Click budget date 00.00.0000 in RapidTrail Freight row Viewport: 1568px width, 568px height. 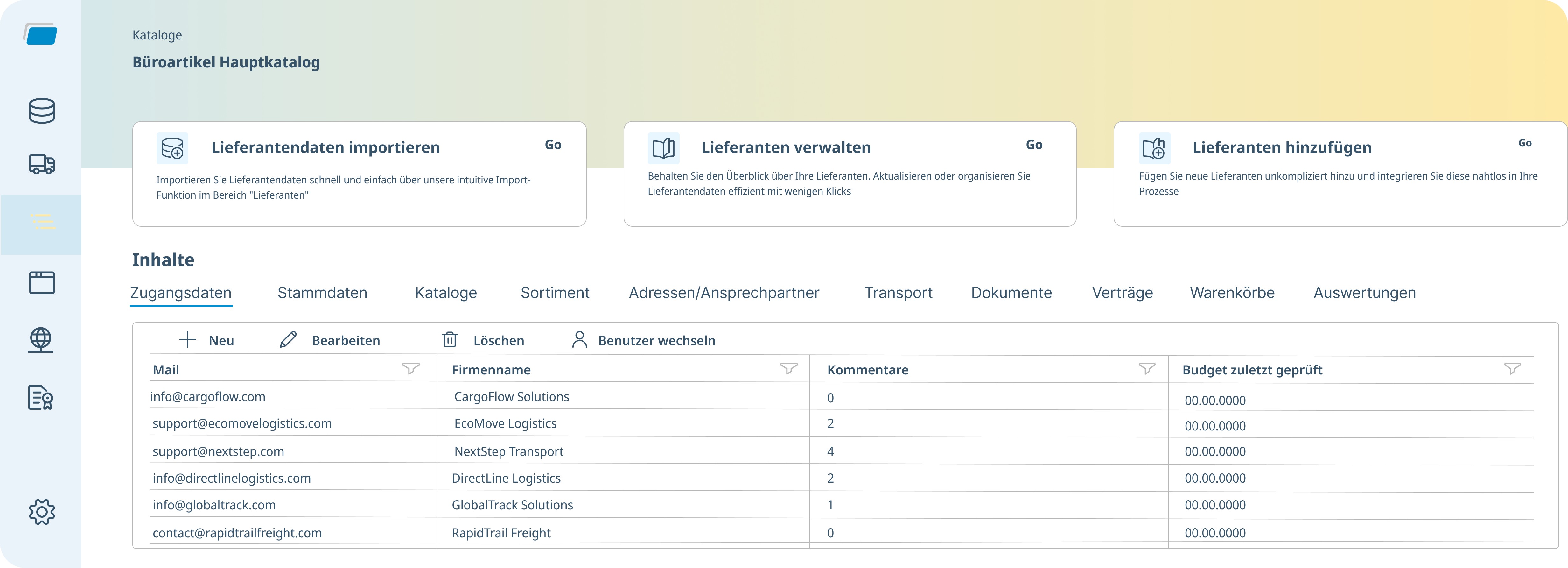pos(1215,533)
